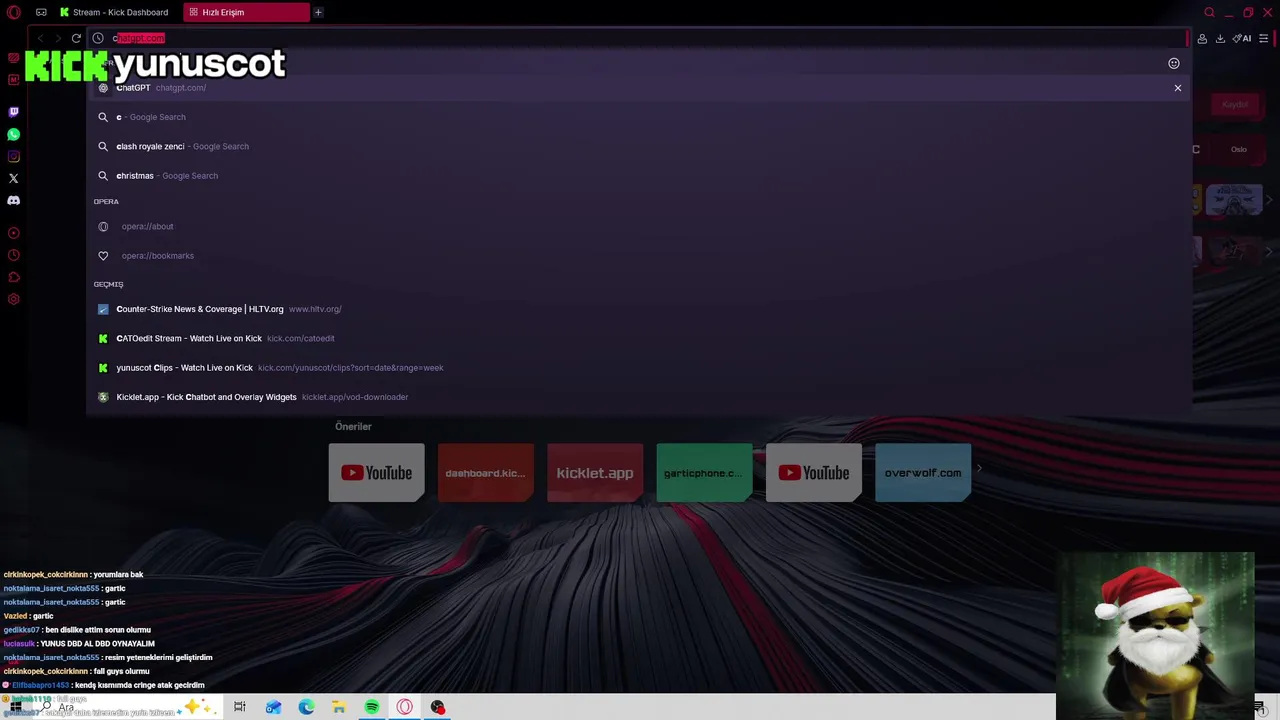Screen dimensions: 1280x720
Task: Open the HLTV.org Counter-Strike News history entry
Action: coord(638,309)
